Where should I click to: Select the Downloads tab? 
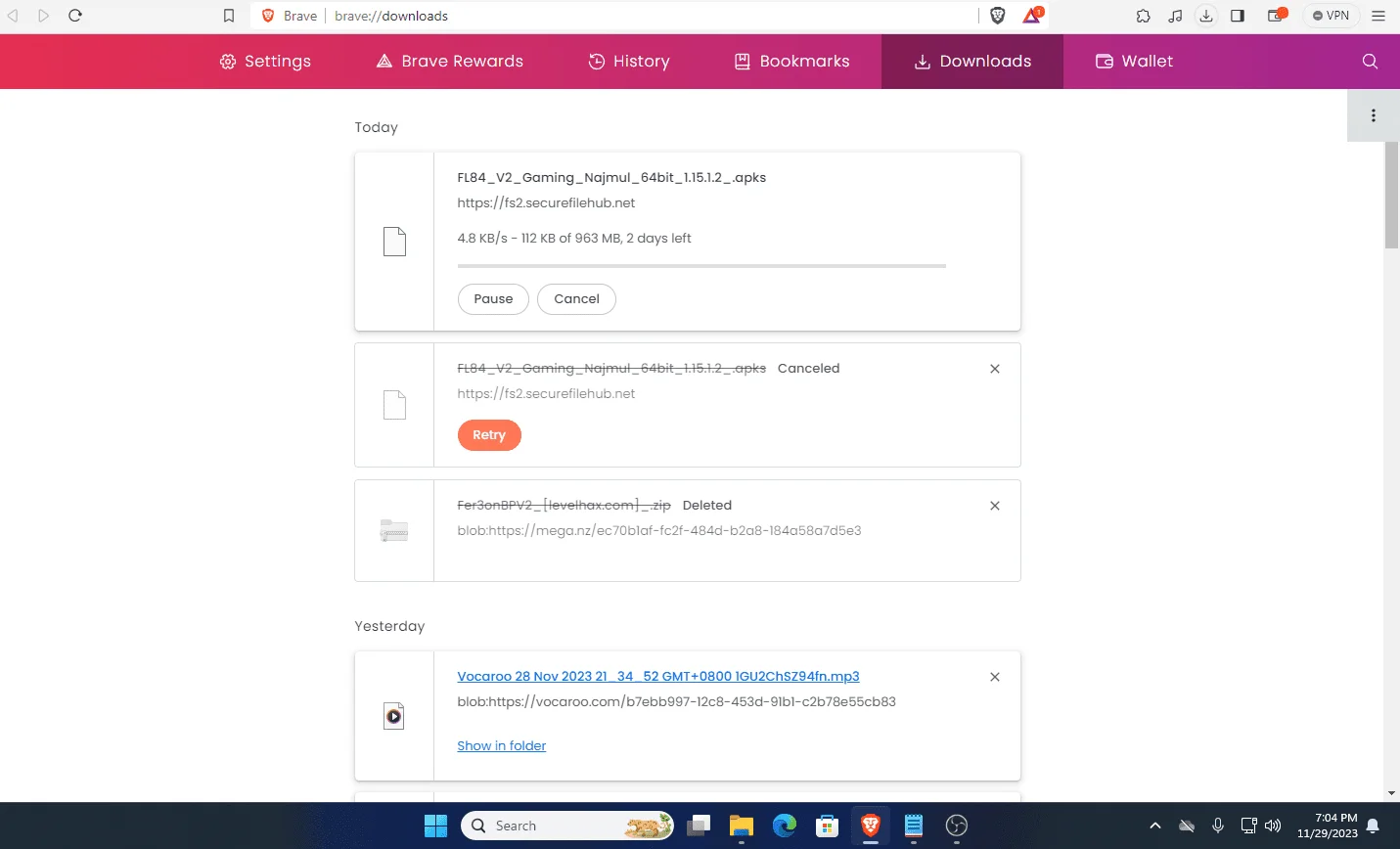[x=972, y=61]
